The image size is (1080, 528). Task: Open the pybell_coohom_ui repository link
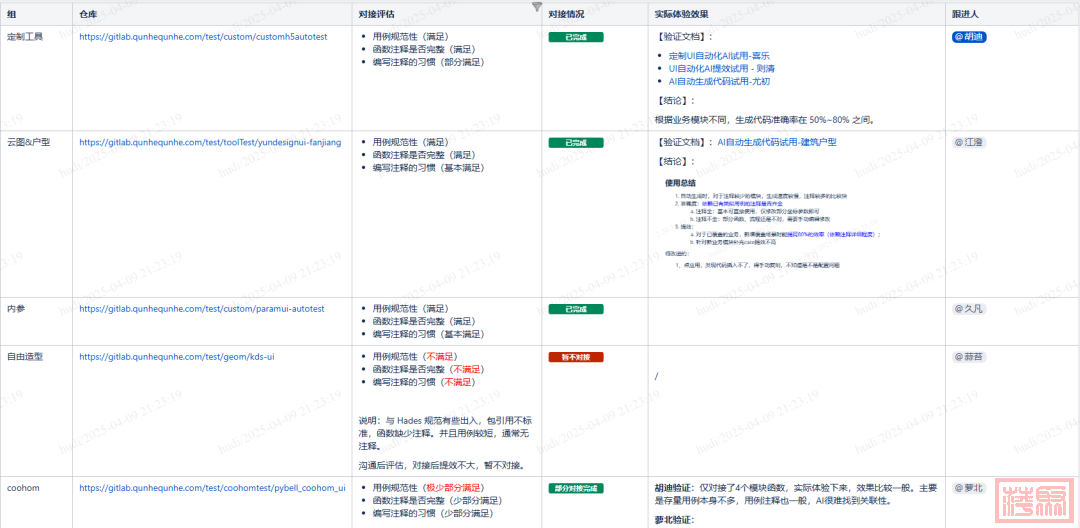pyautogui.click(x=212, y=488)
